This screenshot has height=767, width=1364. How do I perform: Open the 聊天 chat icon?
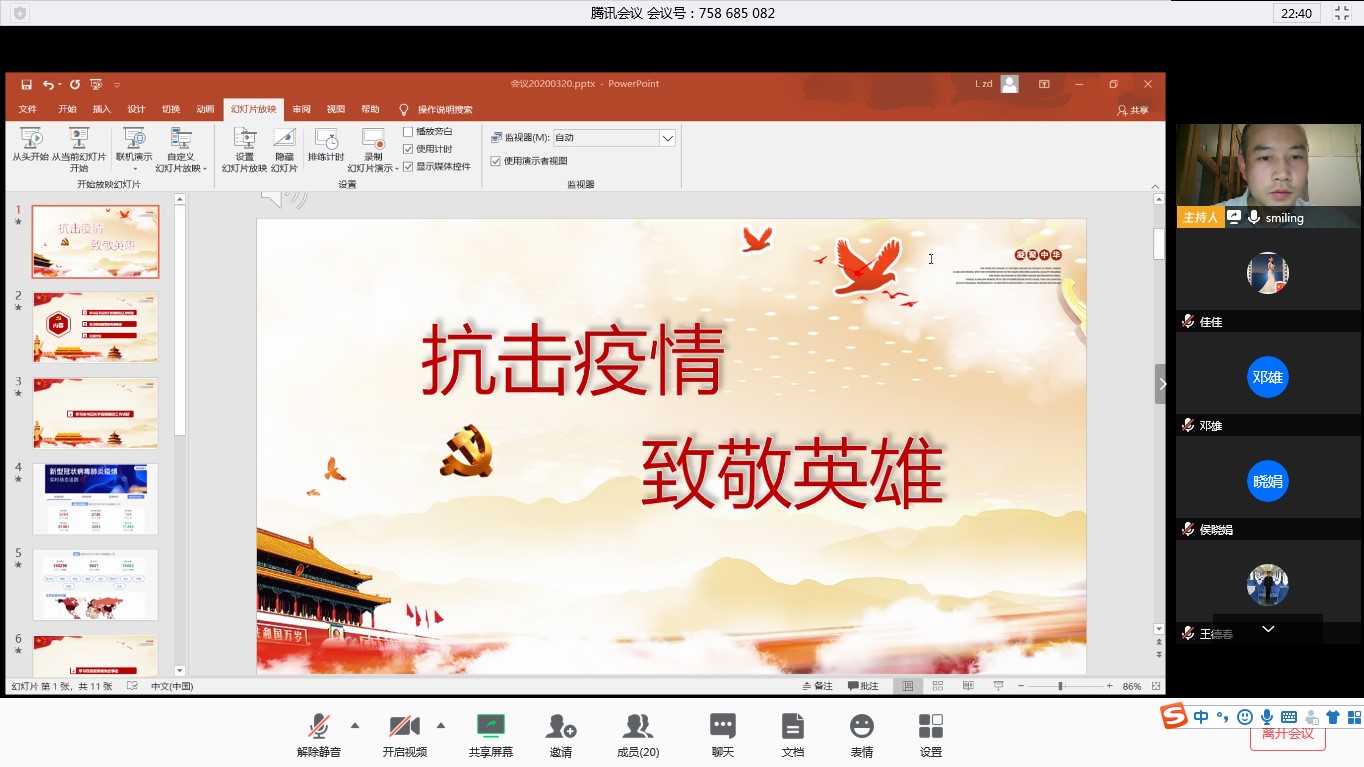click(x=722, y=726)
